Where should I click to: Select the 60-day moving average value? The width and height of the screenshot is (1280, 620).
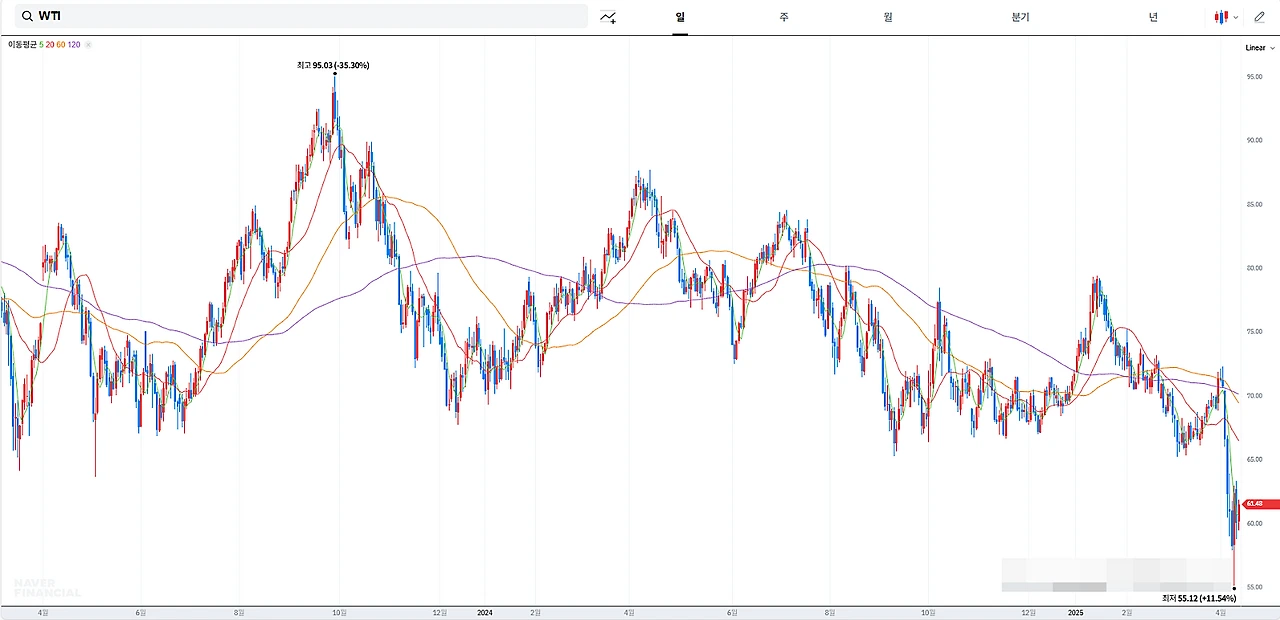click(61, 45)
